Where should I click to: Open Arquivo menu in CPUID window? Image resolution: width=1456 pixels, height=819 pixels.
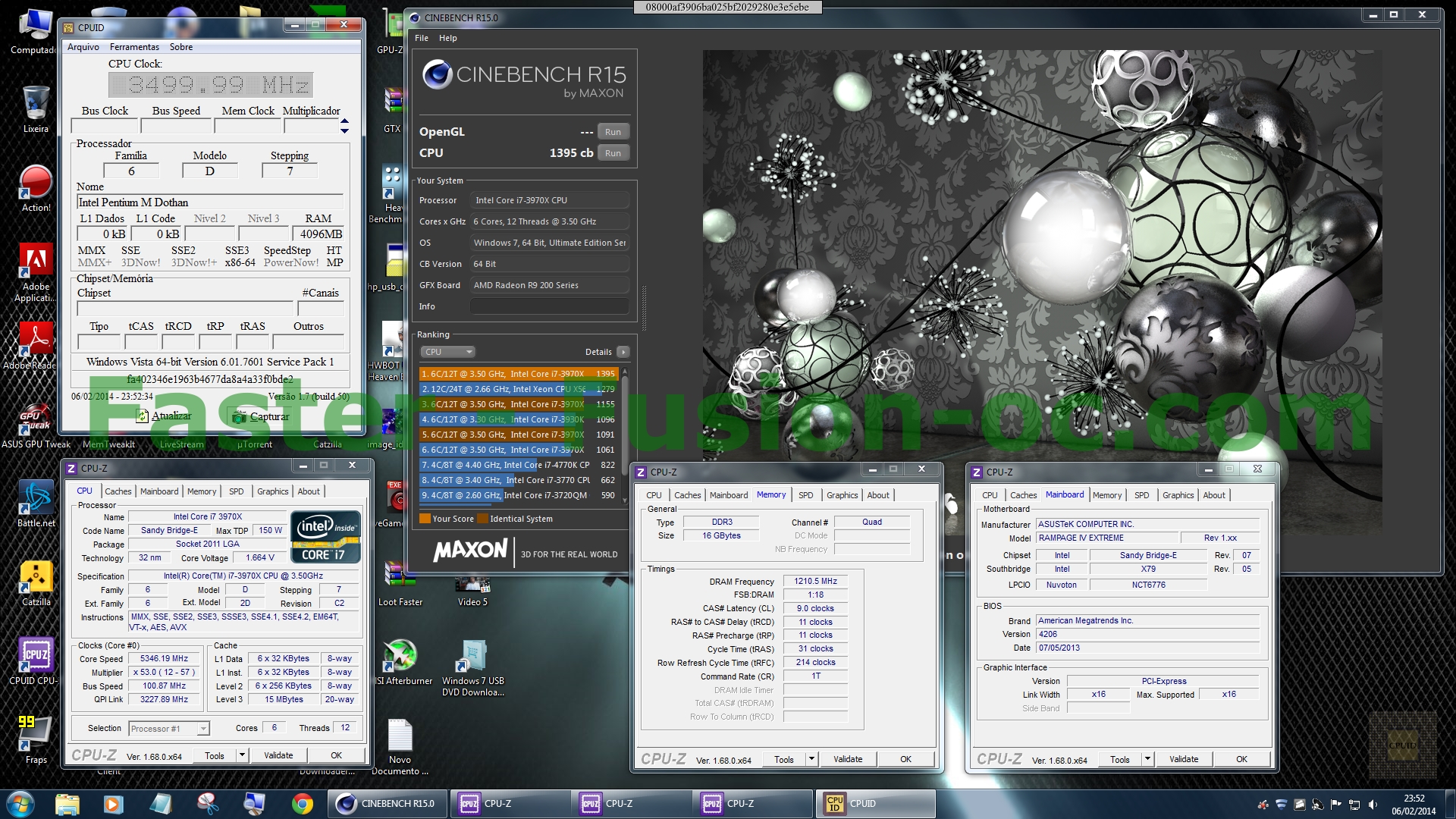pyautogui.click(x=83, y=47)
